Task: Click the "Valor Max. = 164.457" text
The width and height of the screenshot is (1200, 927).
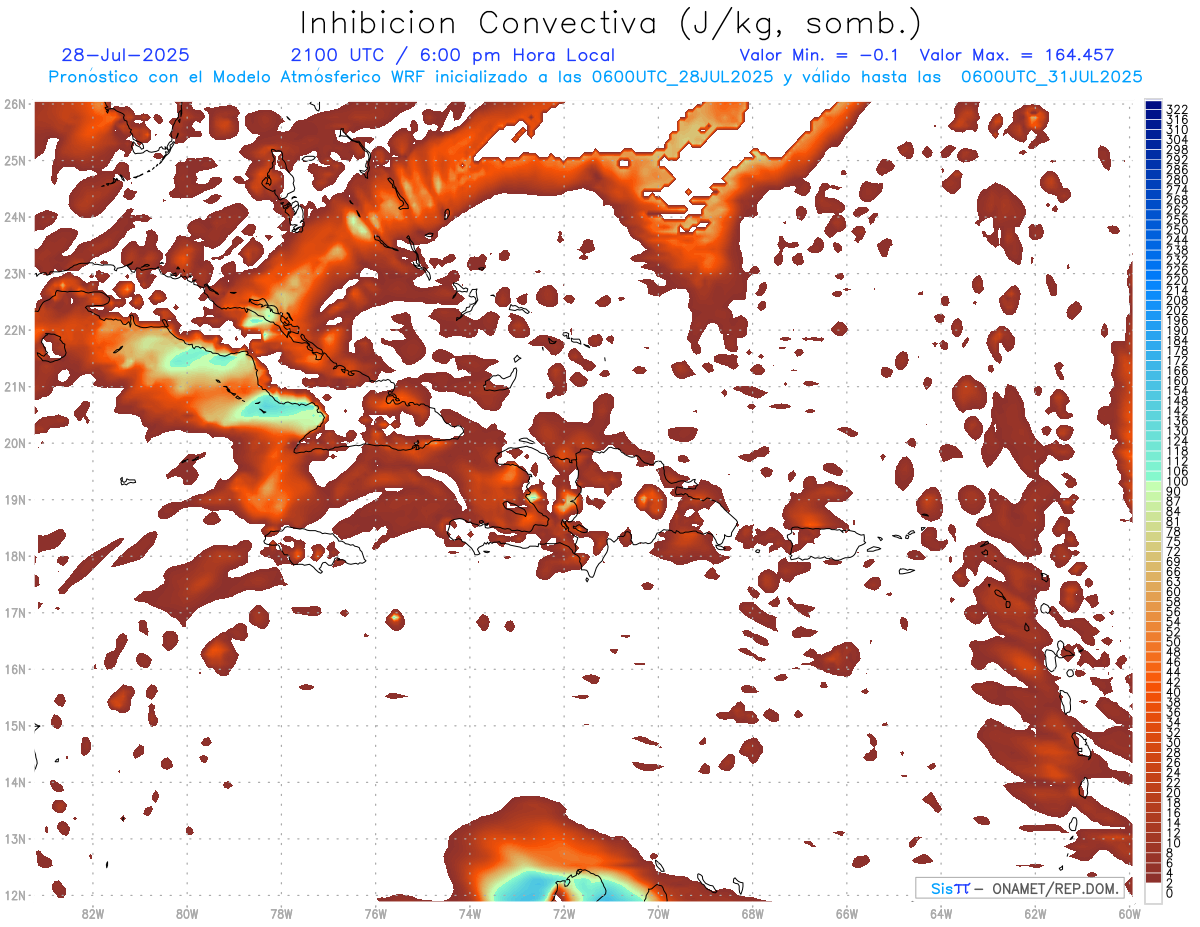Action: (x=1016, y=56)
